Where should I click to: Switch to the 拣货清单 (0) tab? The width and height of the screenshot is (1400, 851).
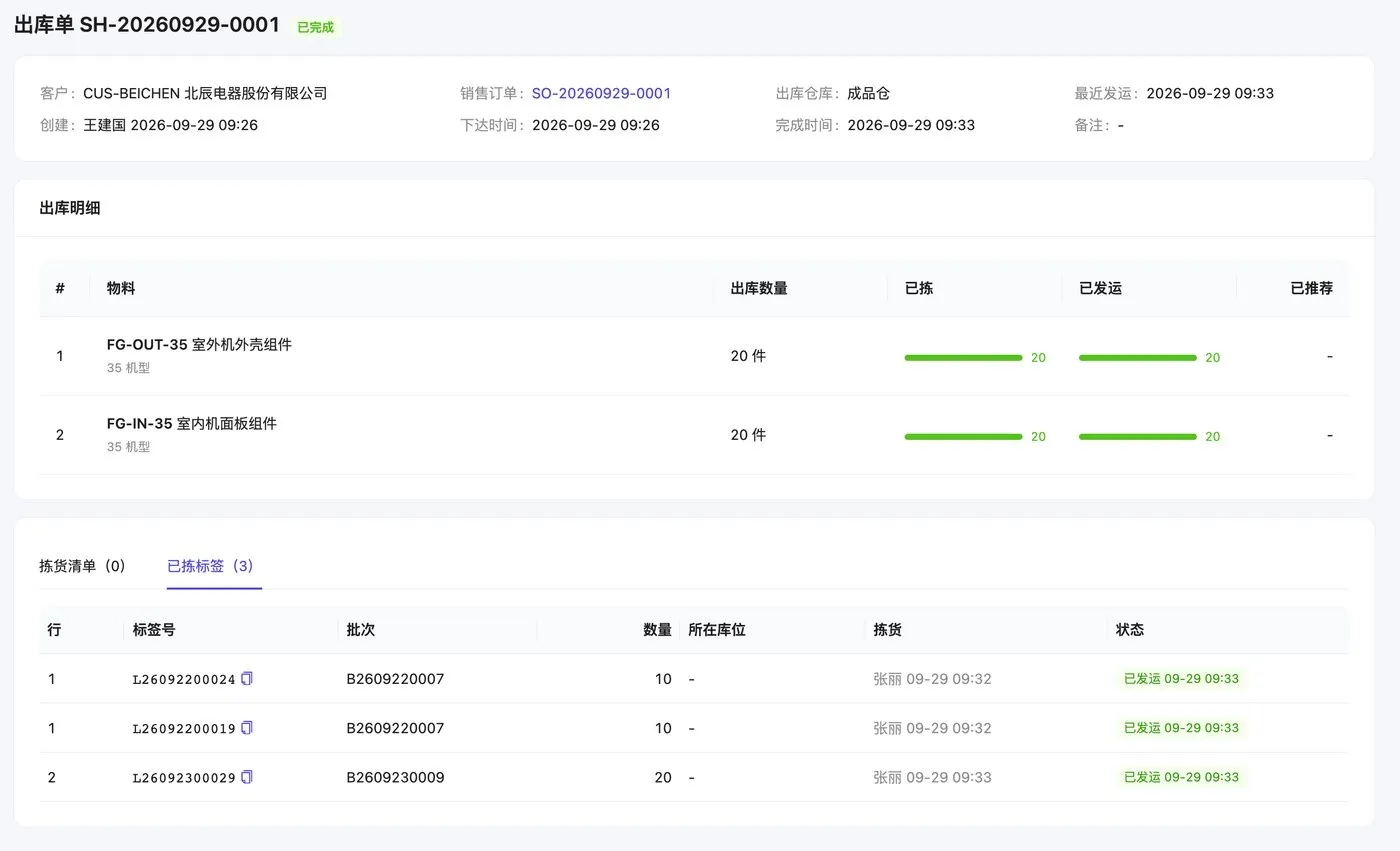(83, 566)
